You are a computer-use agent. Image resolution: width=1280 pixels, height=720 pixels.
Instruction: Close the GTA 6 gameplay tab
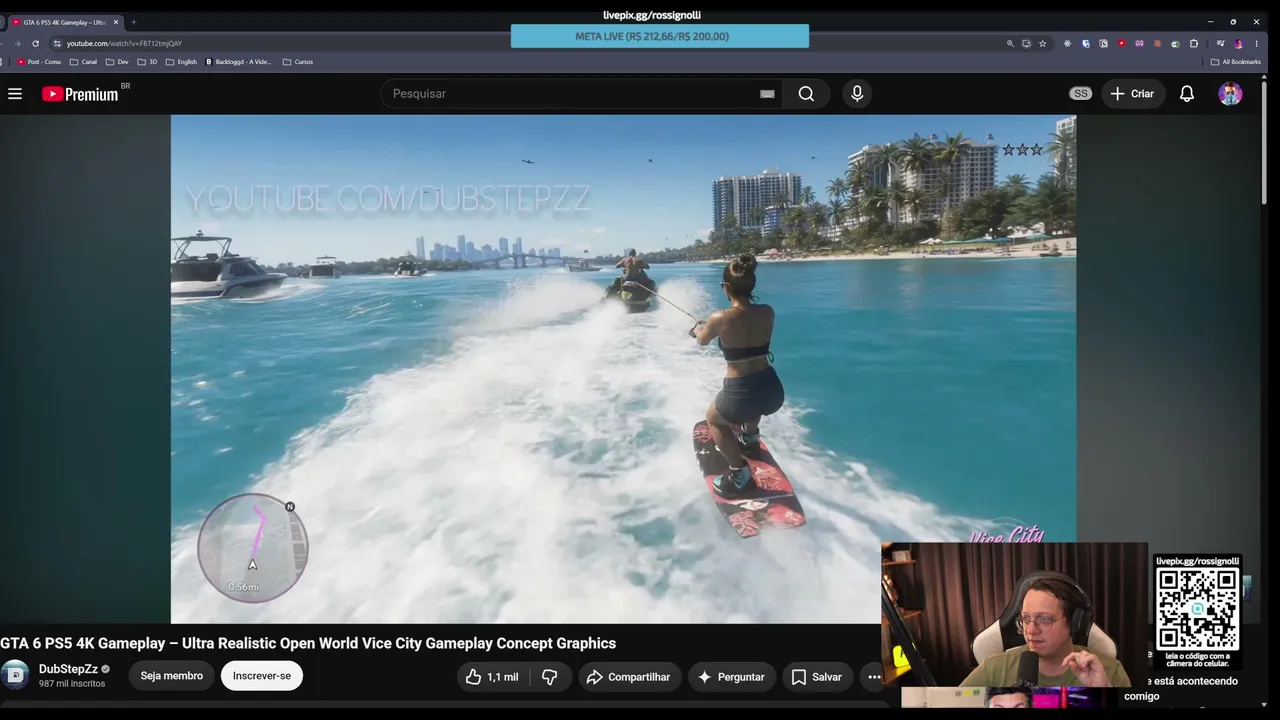point(115,22)
